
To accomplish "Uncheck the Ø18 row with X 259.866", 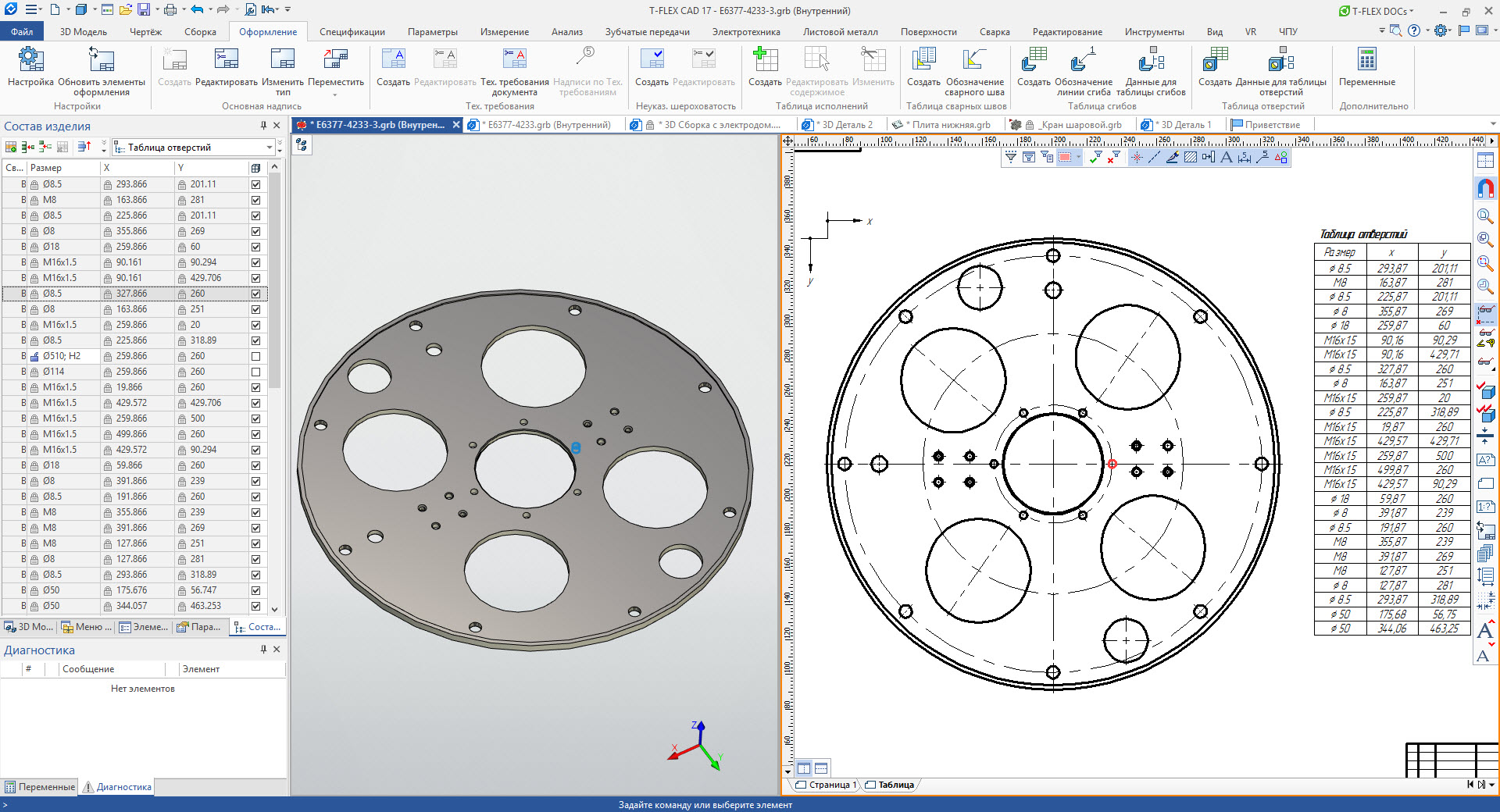I will click(x=255, y=247).
